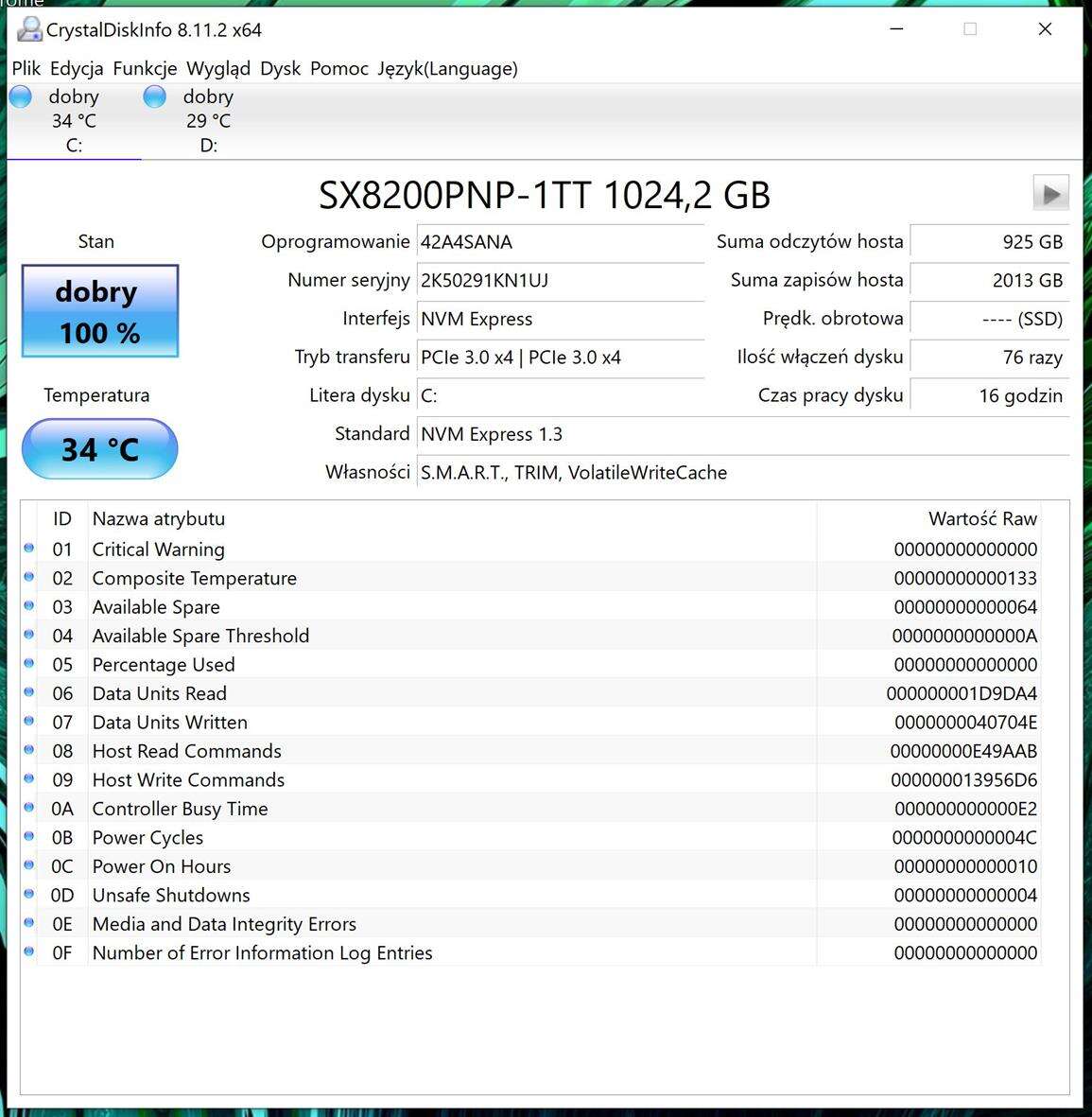Click the Wartość Raw column header

point(981,518)
